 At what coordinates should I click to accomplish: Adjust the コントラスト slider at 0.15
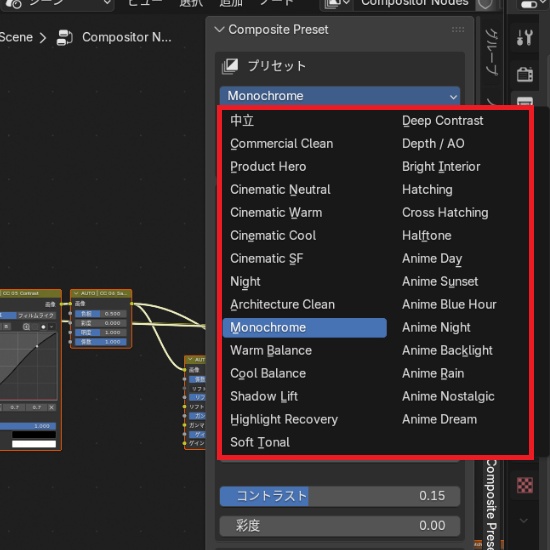pos(340,496)
